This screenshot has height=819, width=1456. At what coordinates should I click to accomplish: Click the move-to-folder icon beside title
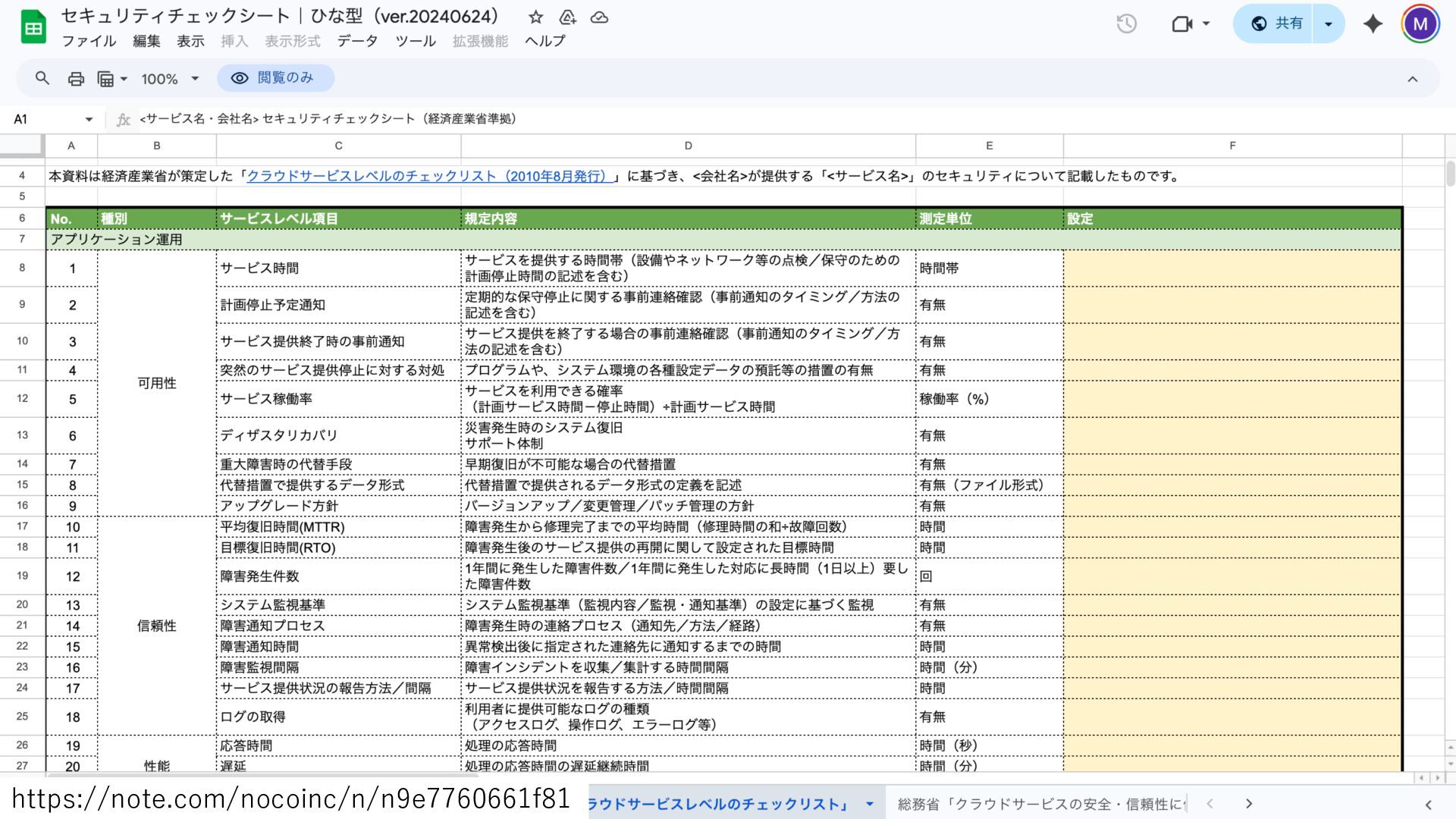(x=567, y=17)
